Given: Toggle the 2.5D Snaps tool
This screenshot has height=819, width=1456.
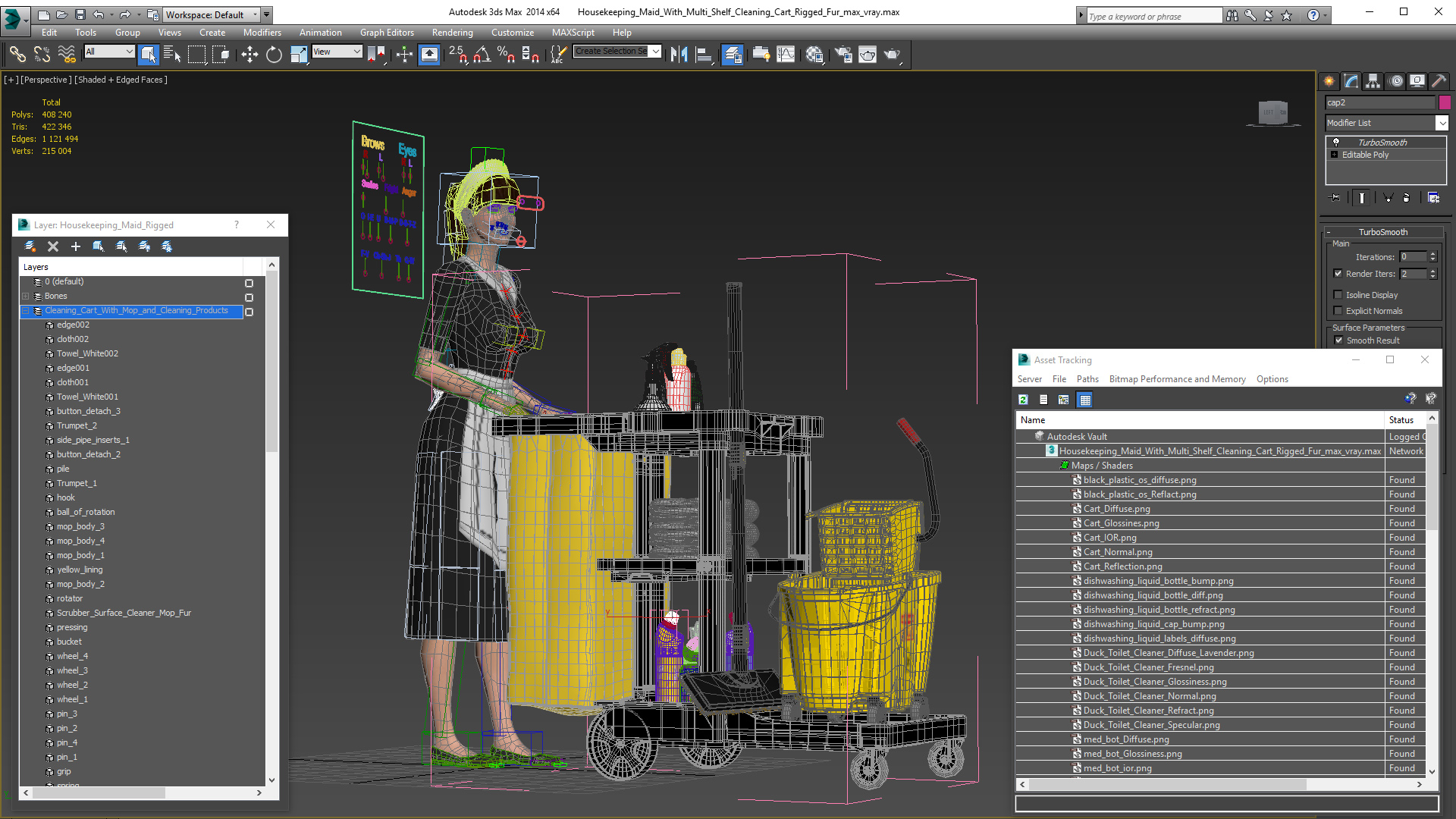Looking at the screenshot, I should point(457,54).
